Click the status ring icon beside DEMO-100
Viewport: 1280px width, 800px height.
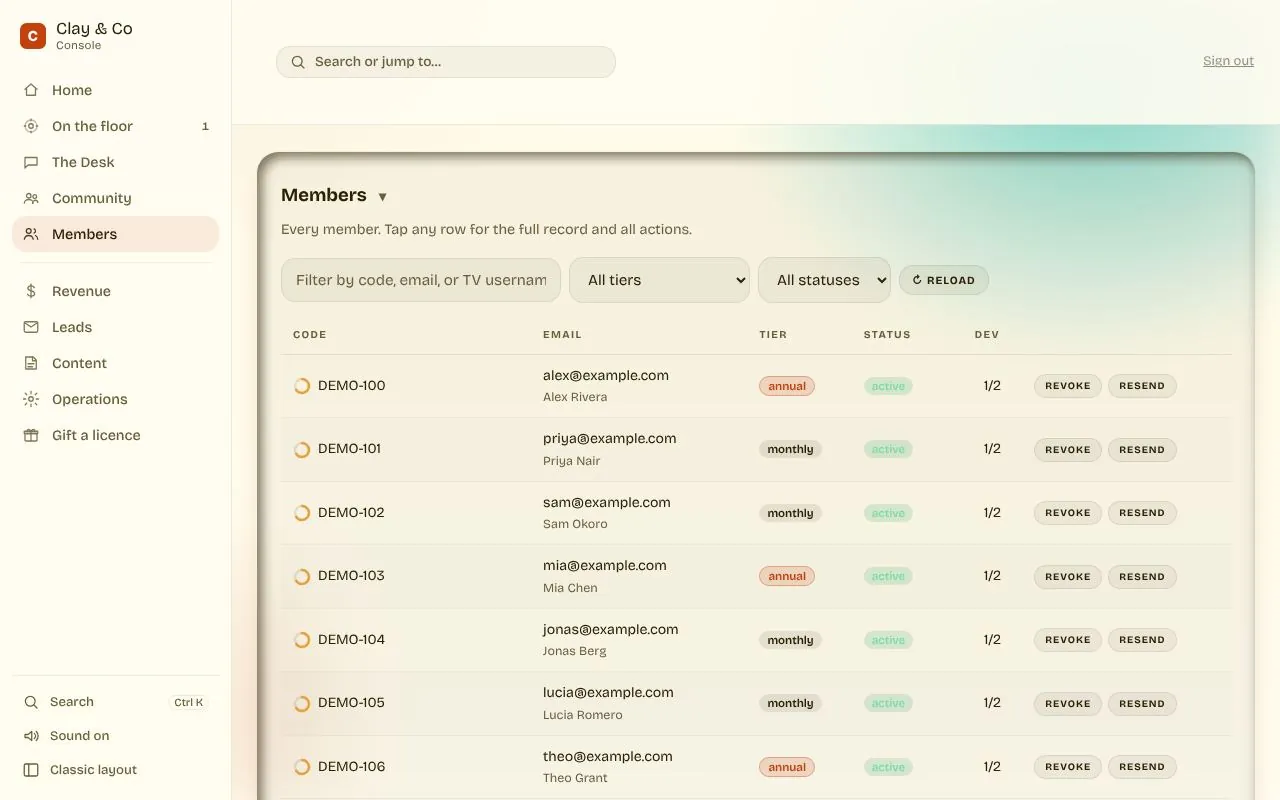tap(302, 386)
